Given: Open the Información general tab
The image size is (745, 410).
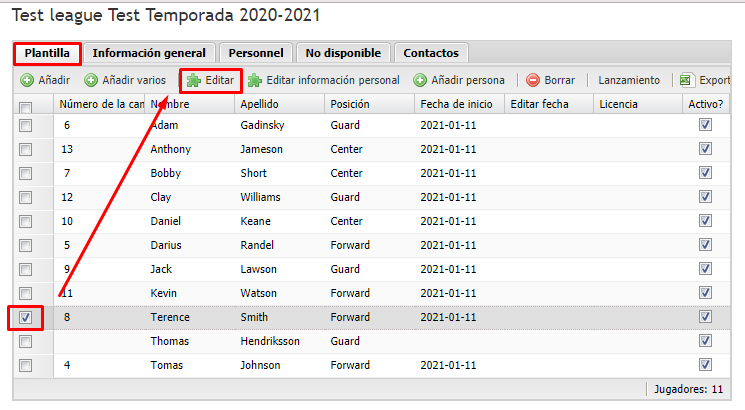Looking at the screenshot, I should point(149,53).
